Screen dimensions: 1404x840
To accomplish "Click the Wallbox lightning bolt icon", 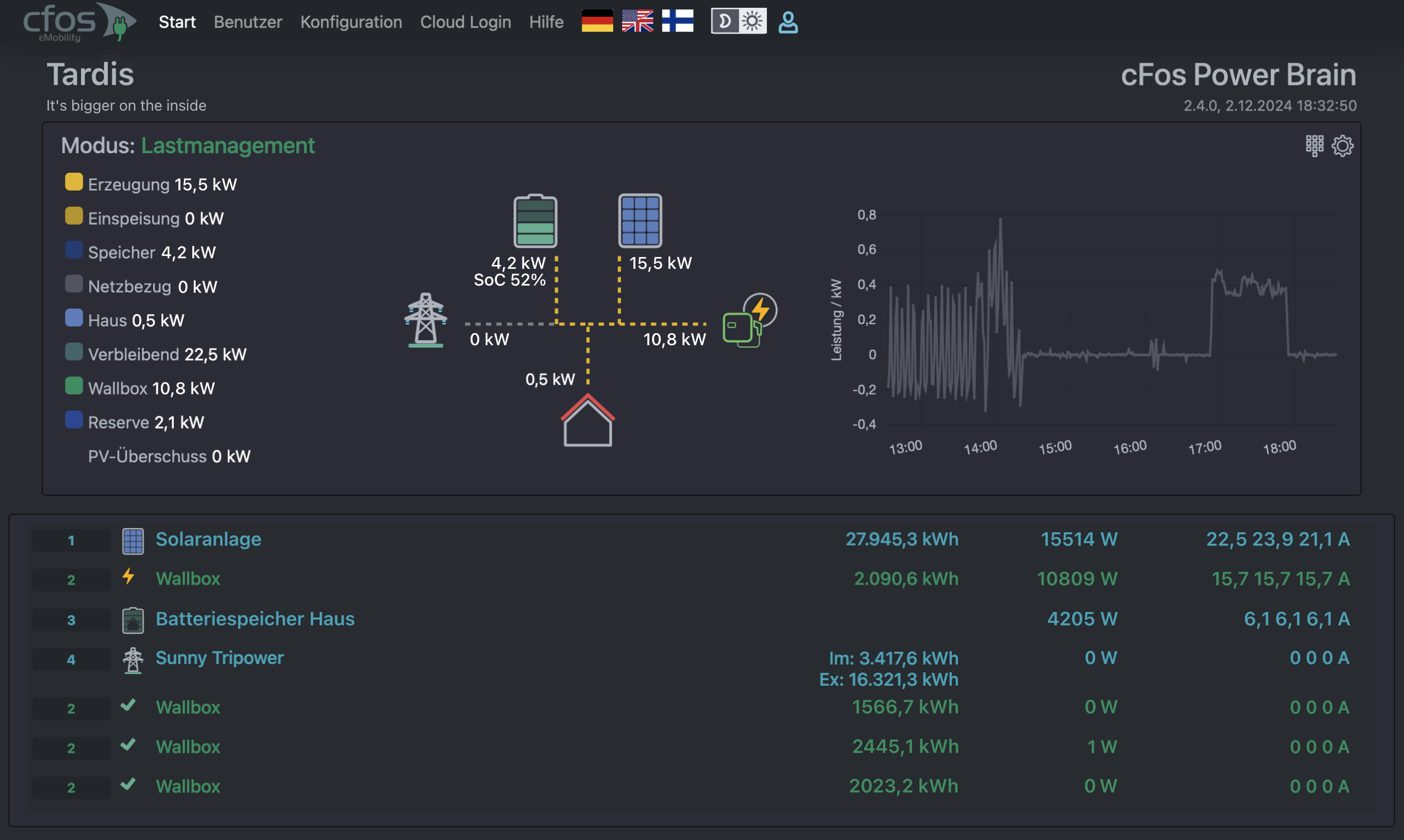I will pyautogui.click(x=129, y=578).
